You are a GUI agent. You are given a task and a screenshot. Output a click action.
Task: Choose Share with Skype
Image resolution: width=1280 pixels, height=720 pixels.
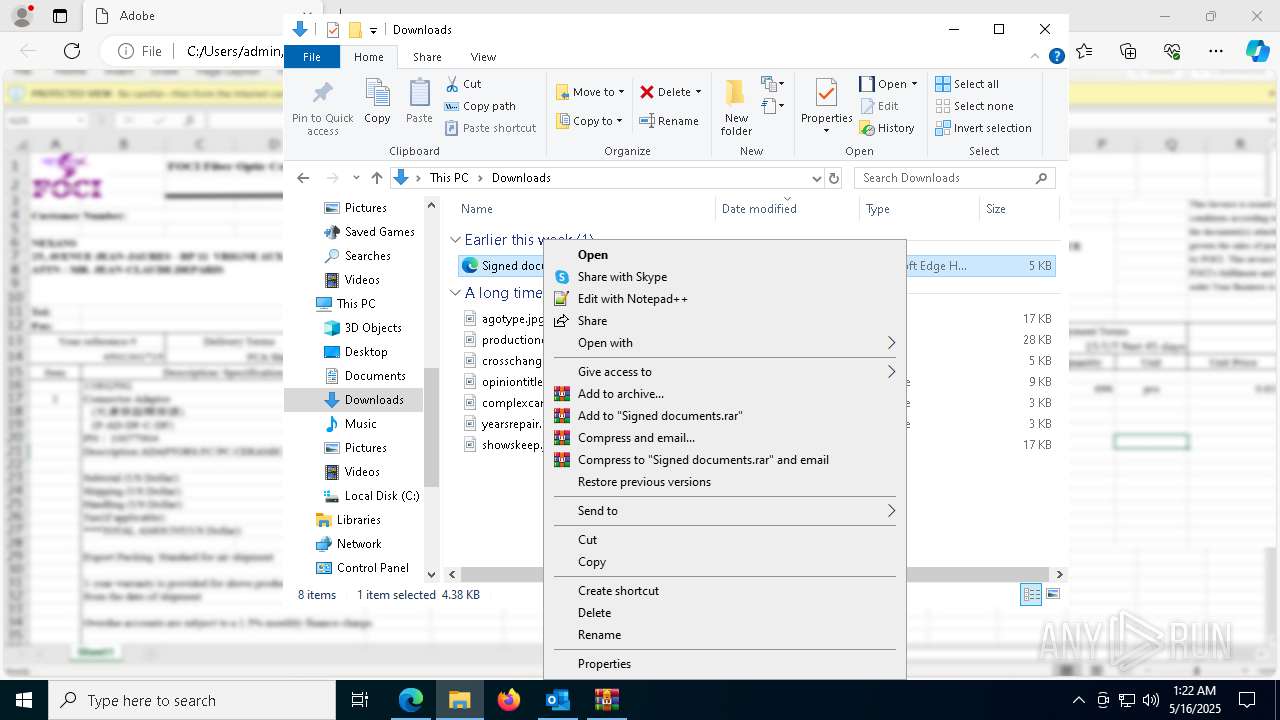[x=725, y=277]
